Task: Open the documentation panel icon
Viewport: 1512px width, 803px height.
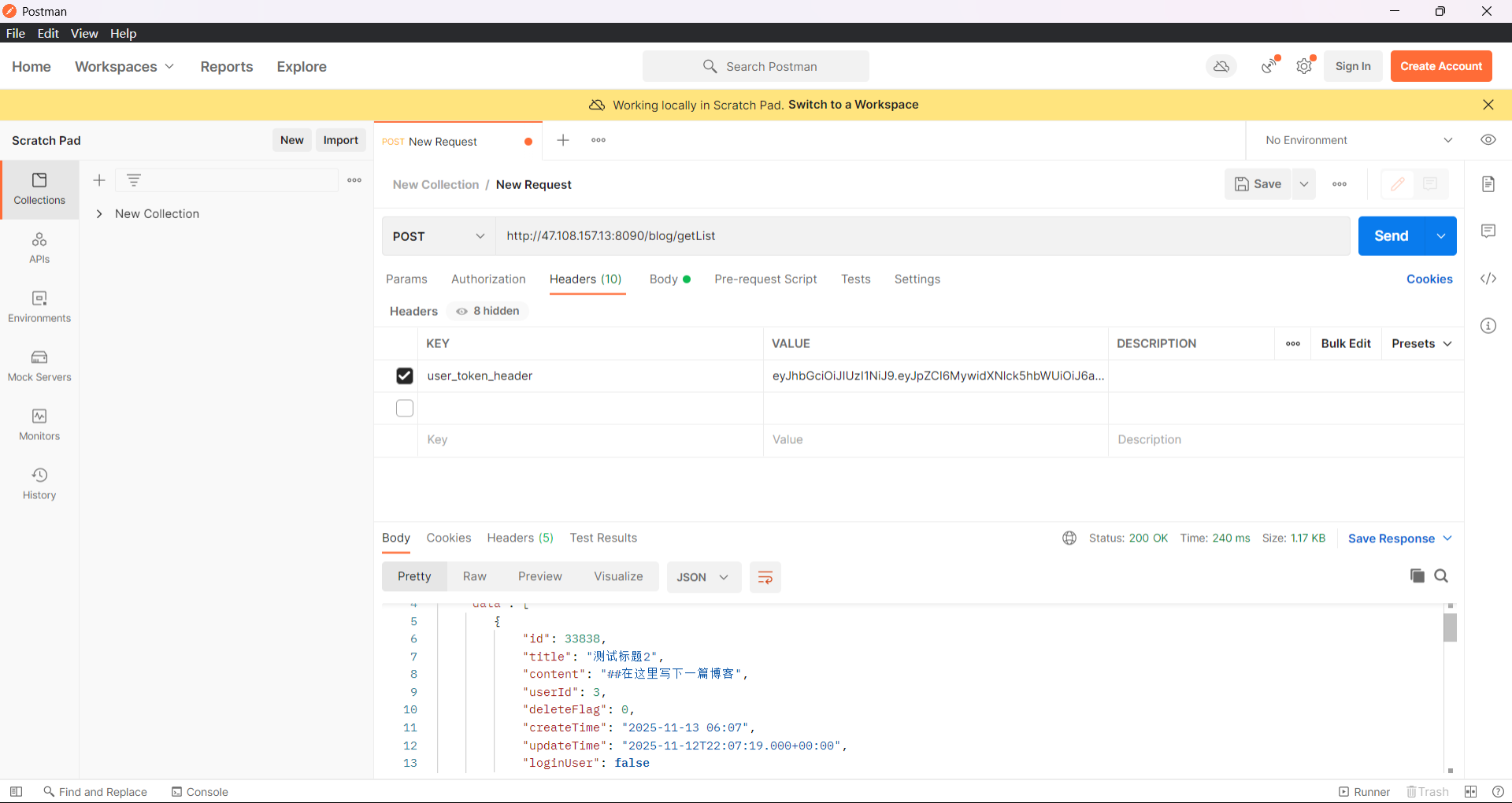Action: point(1488,184)
